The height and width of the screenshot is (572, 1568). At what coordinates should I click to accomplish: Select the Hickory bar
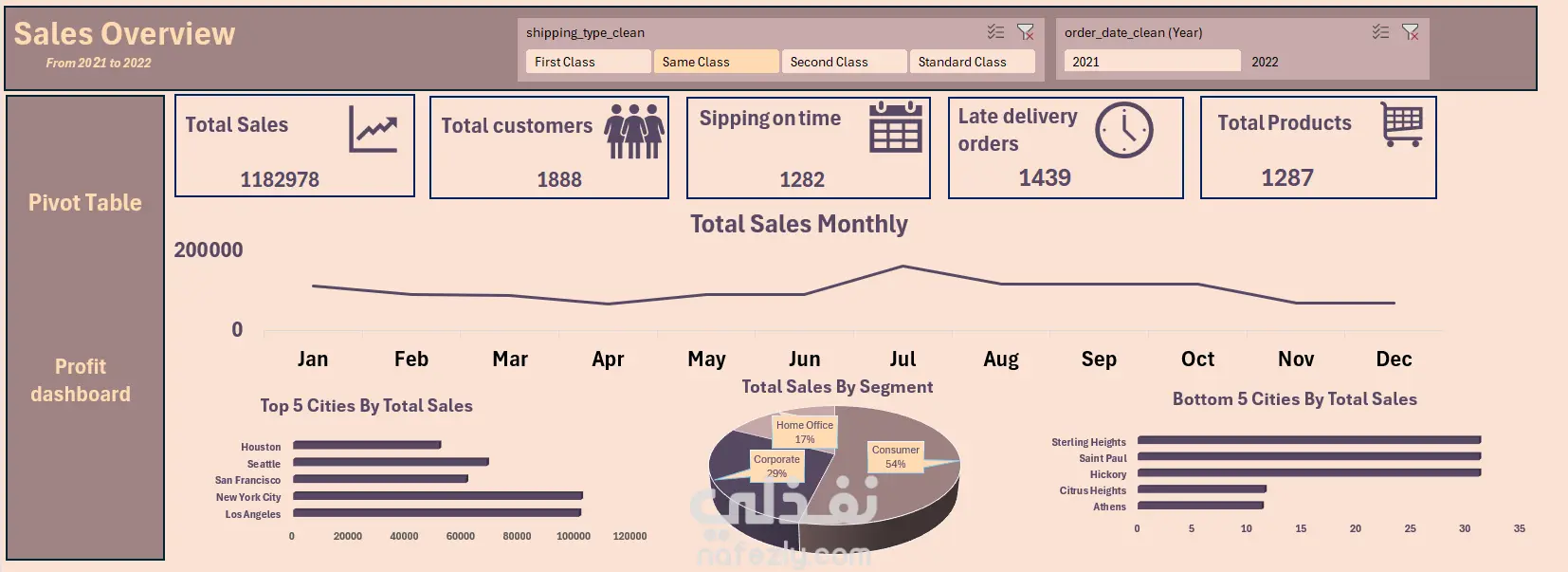(1309, 472)
